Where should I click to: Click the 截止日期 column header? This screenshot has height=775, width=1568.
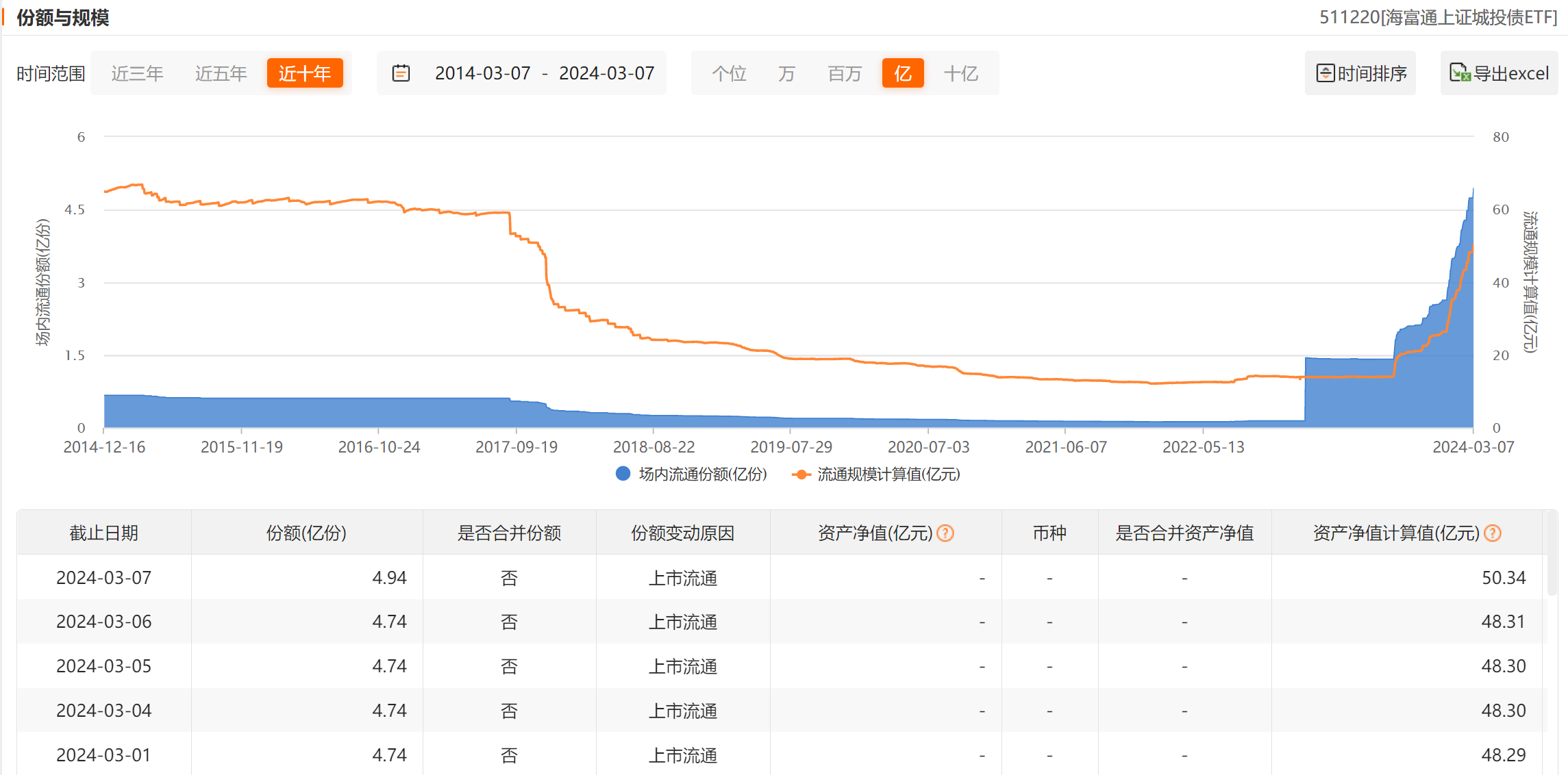coord(104,533)
